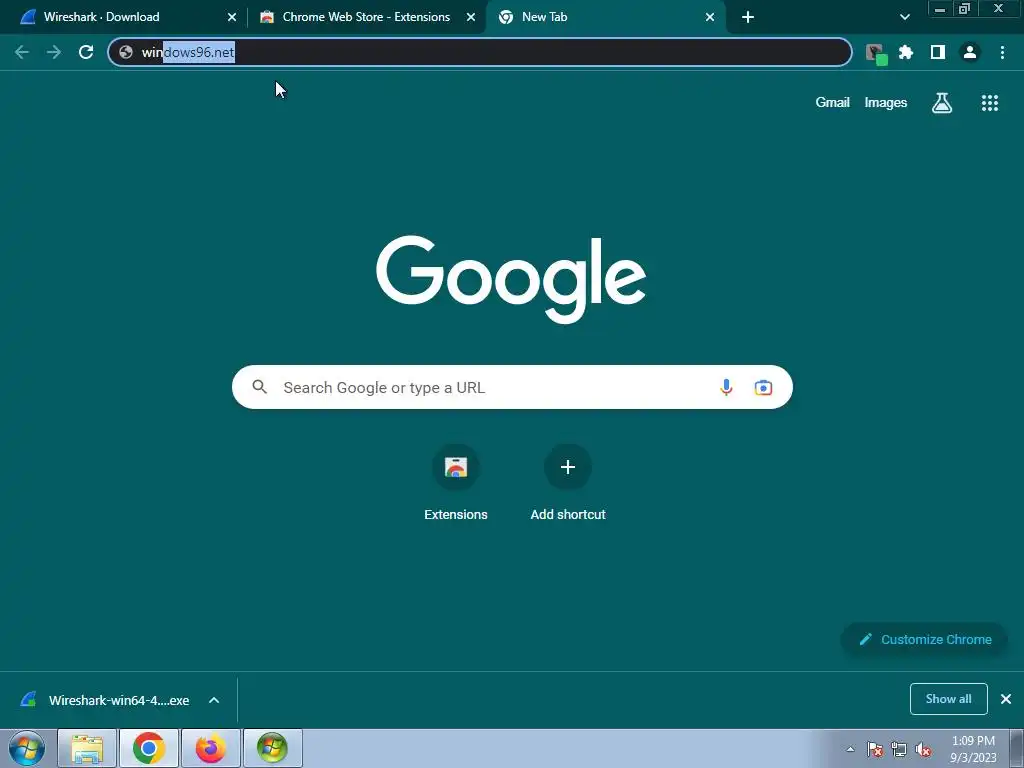Open the Chrome three-dot menu
This screenshot has height=768, width=1024.
1002,52
